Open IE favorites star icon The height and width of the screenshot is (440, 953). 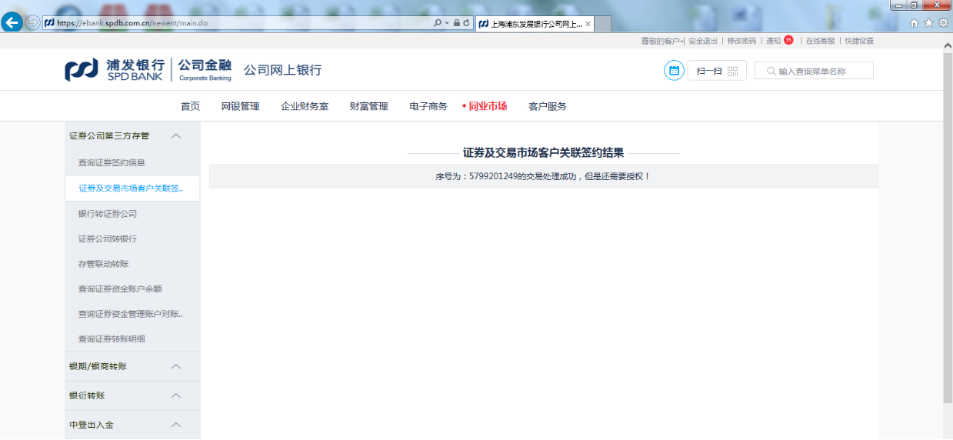[928, 23]
